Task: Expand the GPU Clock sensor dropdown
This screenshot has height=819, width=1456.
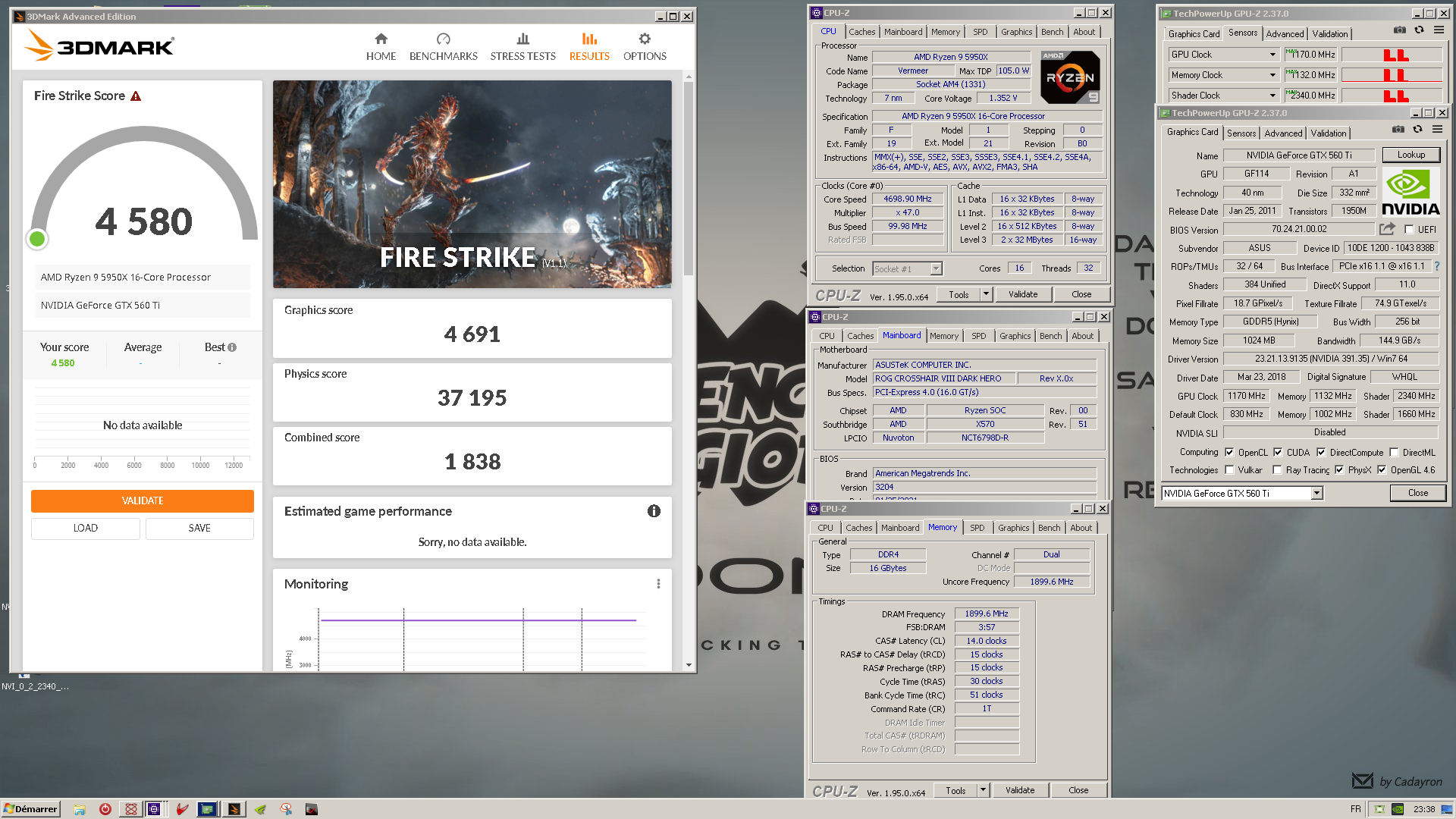Action: click(x=1272, y=55)
